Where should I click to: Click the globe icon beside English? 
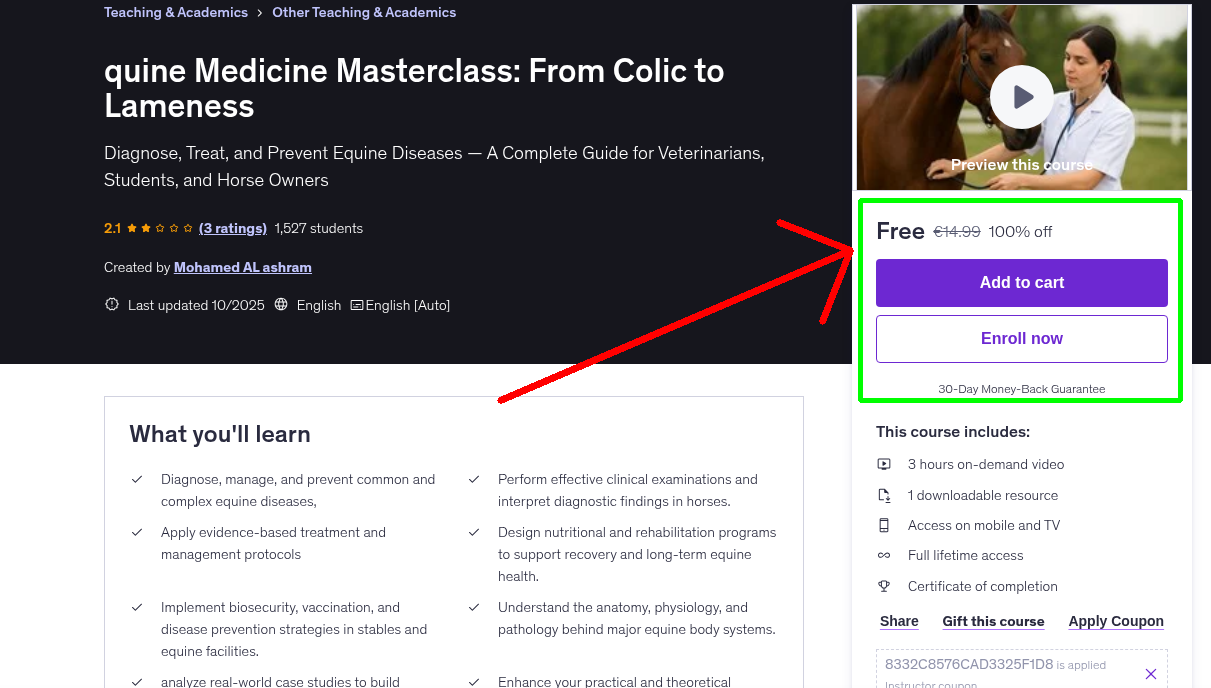coord(281,304)
